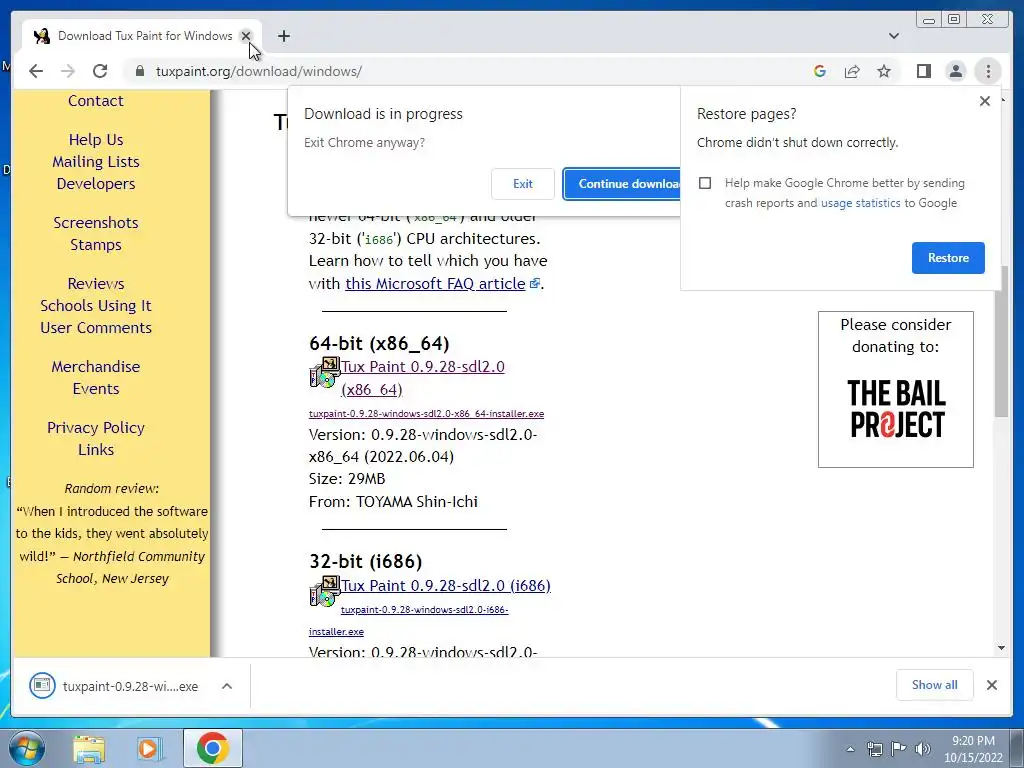
Task: Launch Windows Media Player from taskbar
Action: click(x=149, y=749)
